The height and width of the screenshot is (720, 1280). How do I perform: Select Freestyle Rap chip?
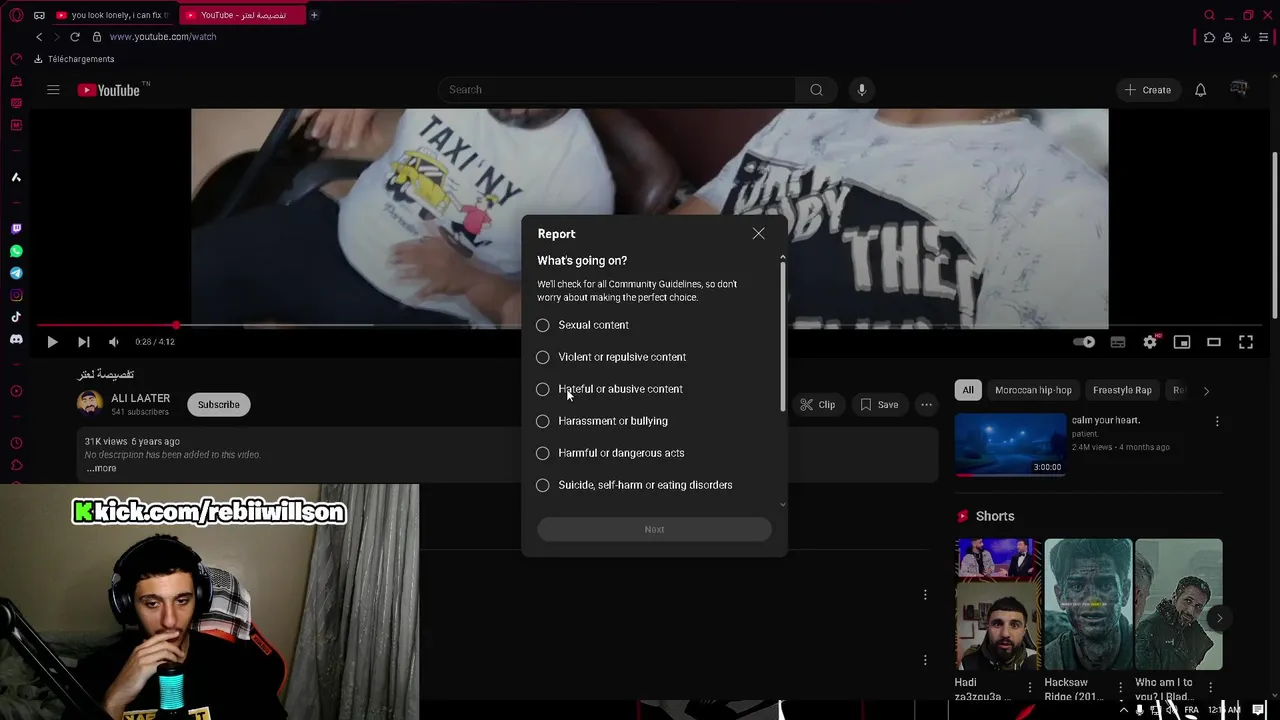point(1122,390)
